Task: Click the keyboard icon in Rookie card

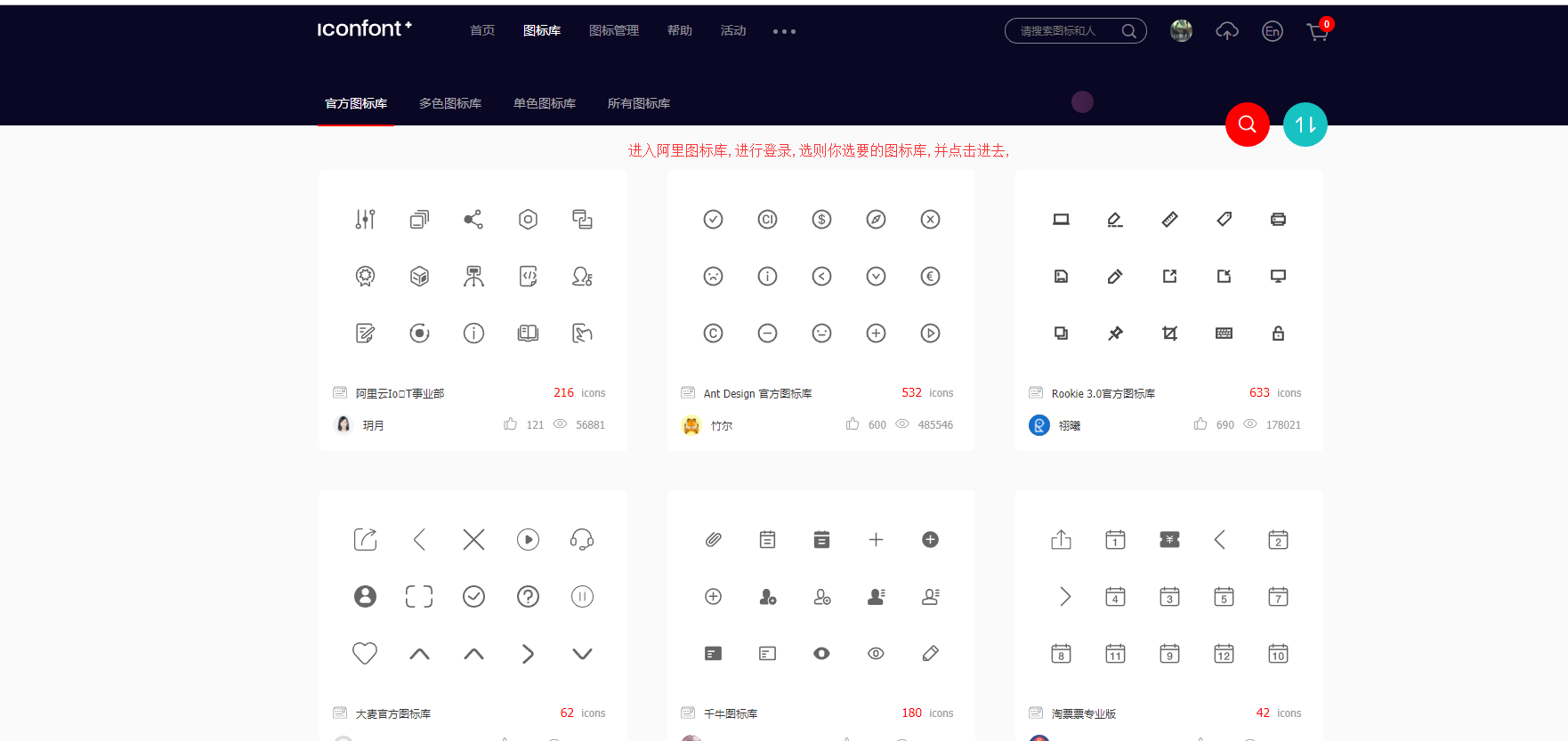Action: 1224,333
